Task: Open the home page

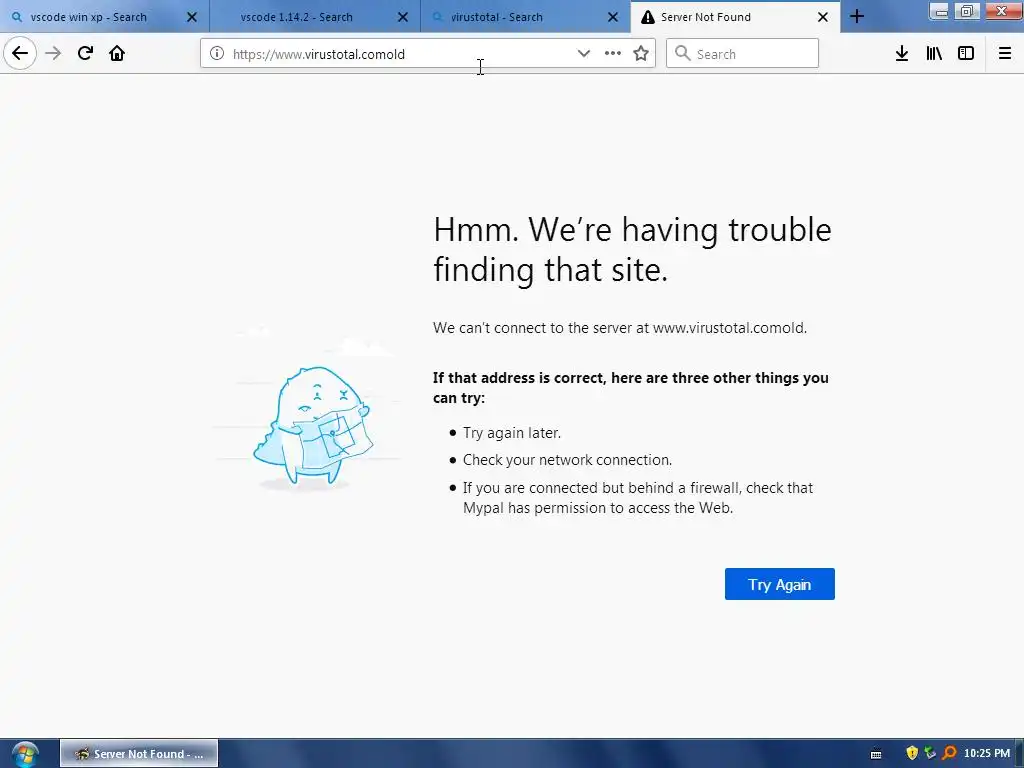Action: pyautogui.click(x=117, y=54)
